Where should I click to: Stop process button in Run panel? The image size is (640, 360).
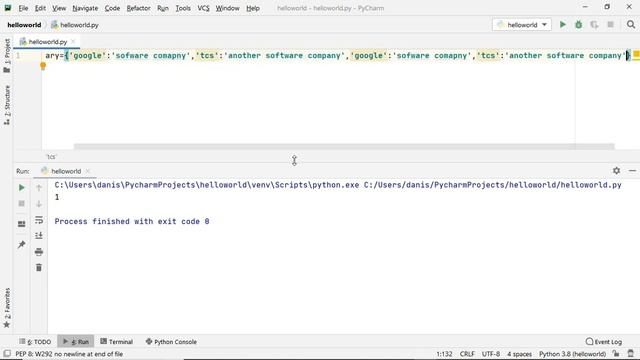tap(22, 204)
